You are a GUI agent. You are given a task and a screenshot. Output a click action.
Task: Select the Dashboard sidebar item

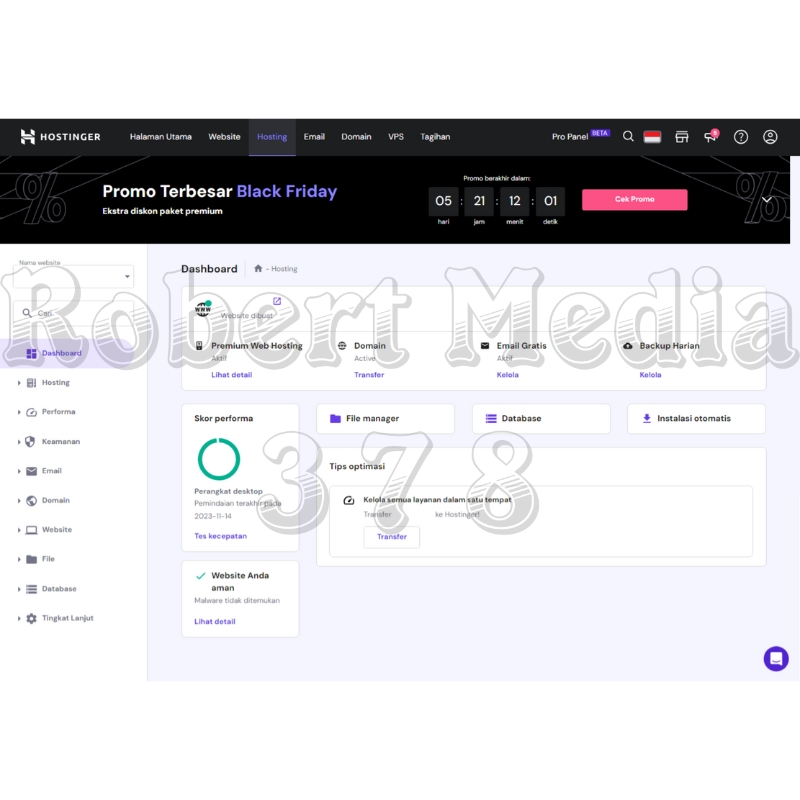(67, 353)
